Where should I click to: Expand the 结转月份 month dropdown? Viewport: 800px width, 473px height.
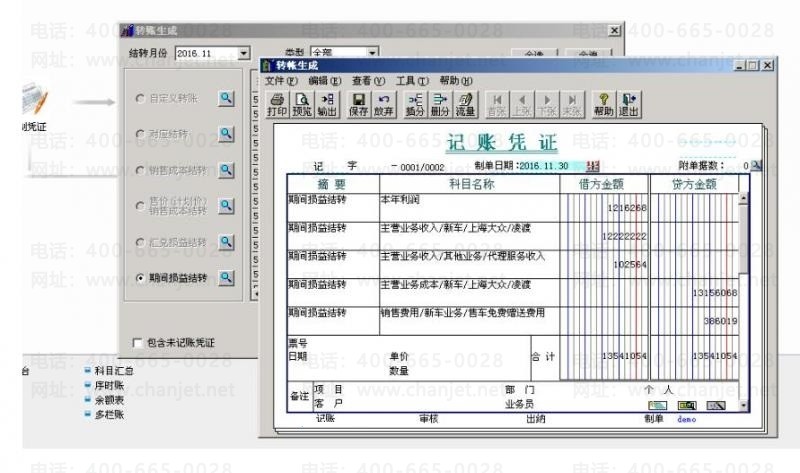pos(244,53)
